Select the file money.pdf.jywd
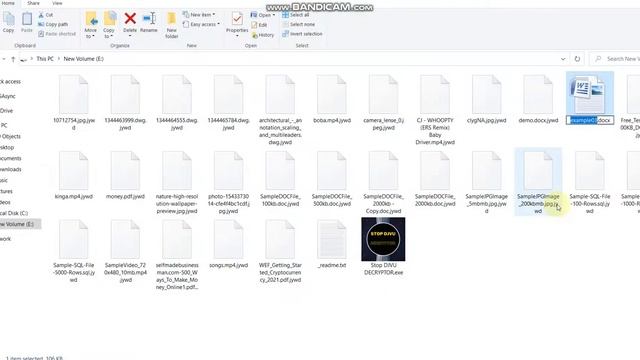This screenshot has height=360, width=640. (x=125, y=176)
